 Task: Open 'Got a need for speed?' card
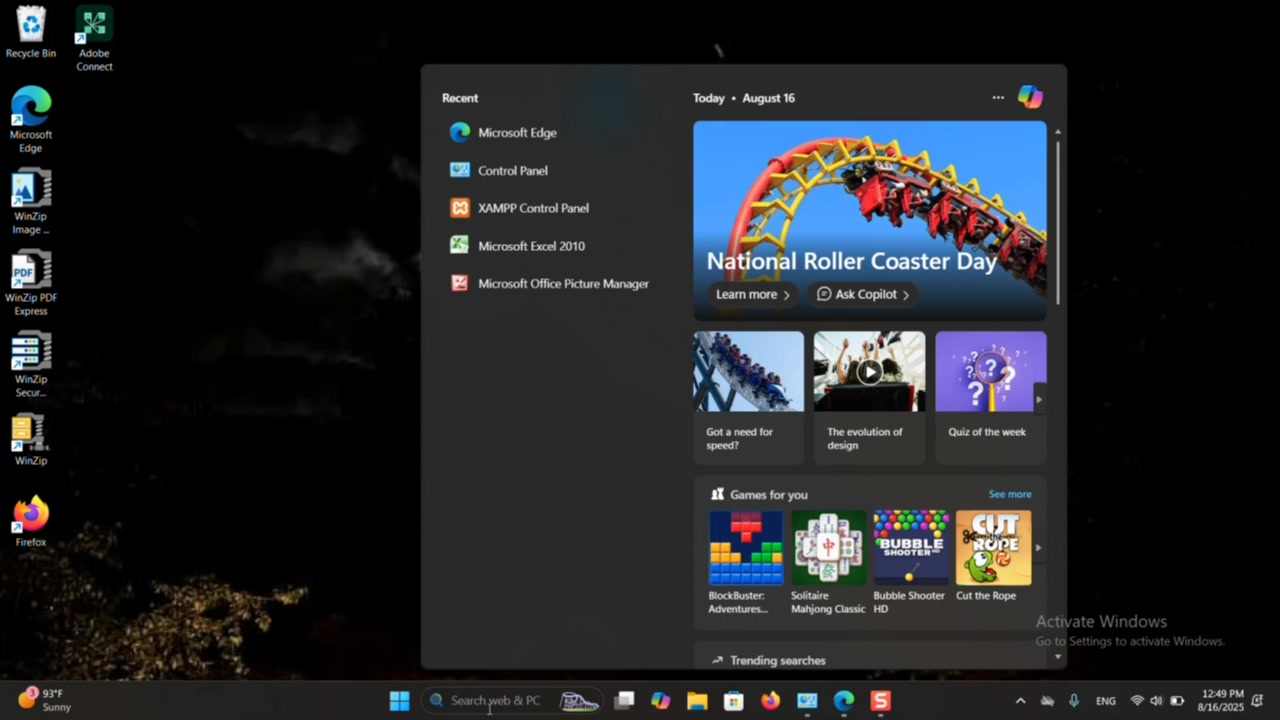tap(749, 397)
